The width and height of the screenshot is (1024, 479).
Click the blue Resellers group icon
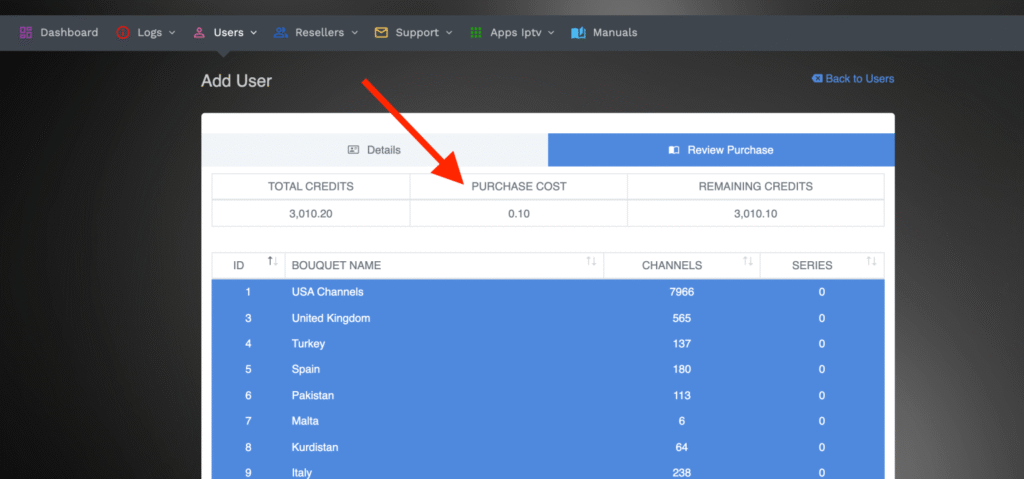tap(281, 33)
